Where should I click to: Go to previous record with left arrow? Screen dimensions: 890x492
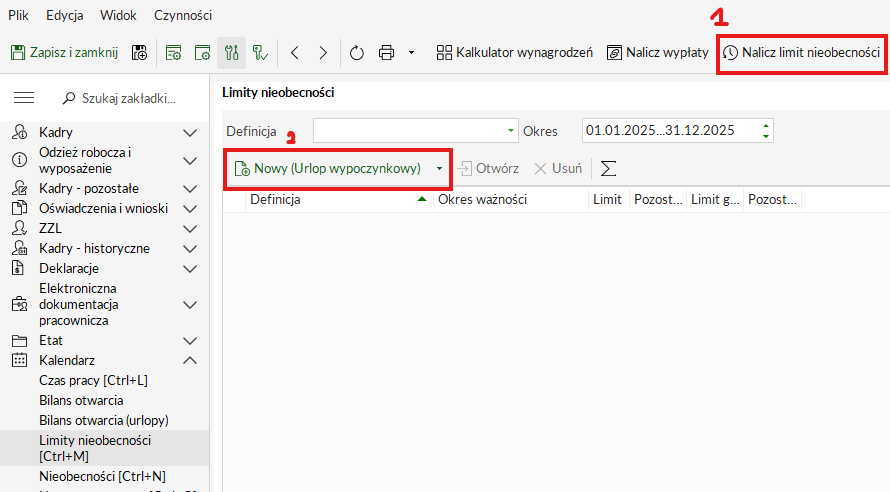click(294, 52)
